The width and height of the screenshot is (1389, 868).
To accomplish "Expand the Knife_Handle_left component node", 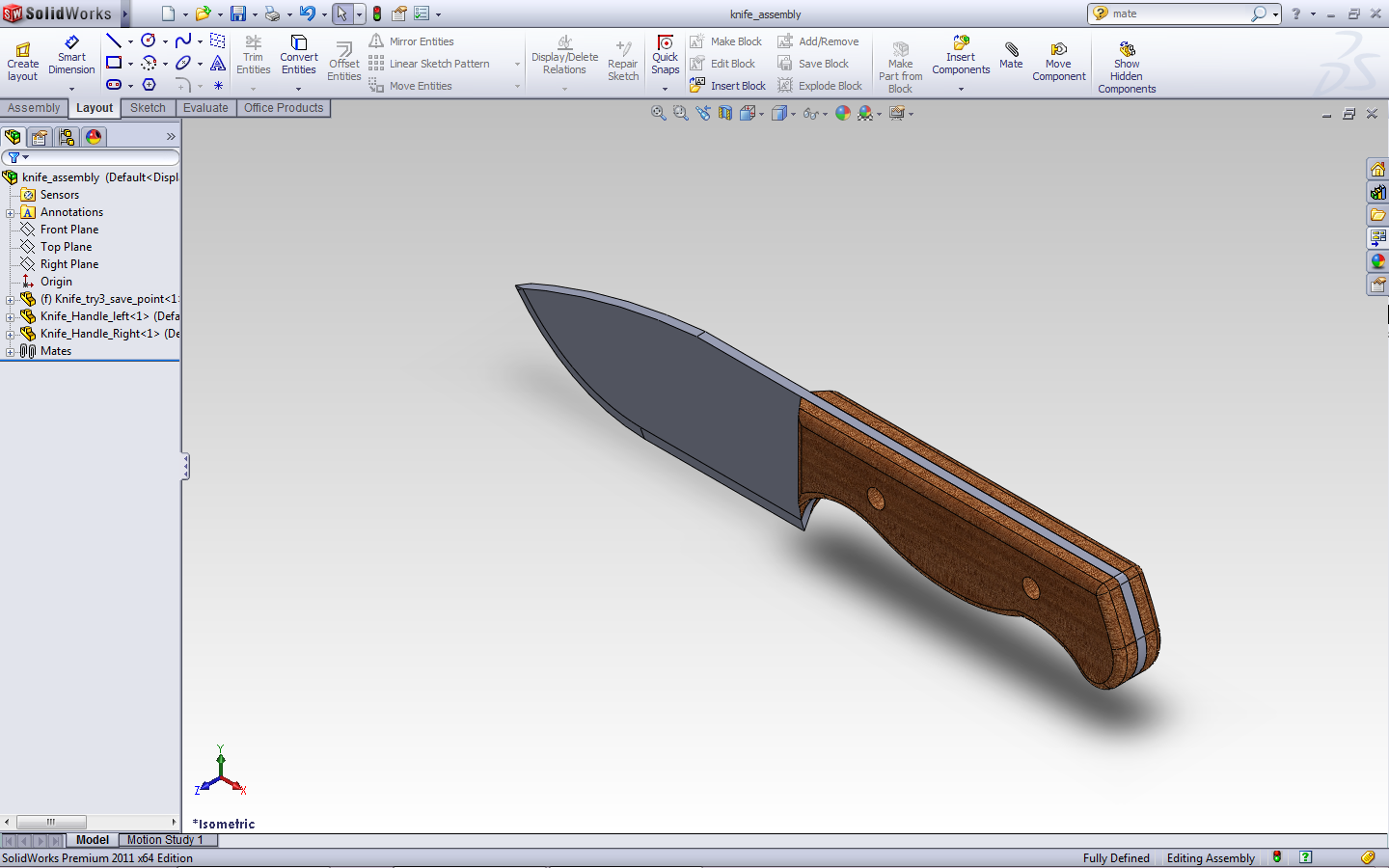I will pos(11,317).
